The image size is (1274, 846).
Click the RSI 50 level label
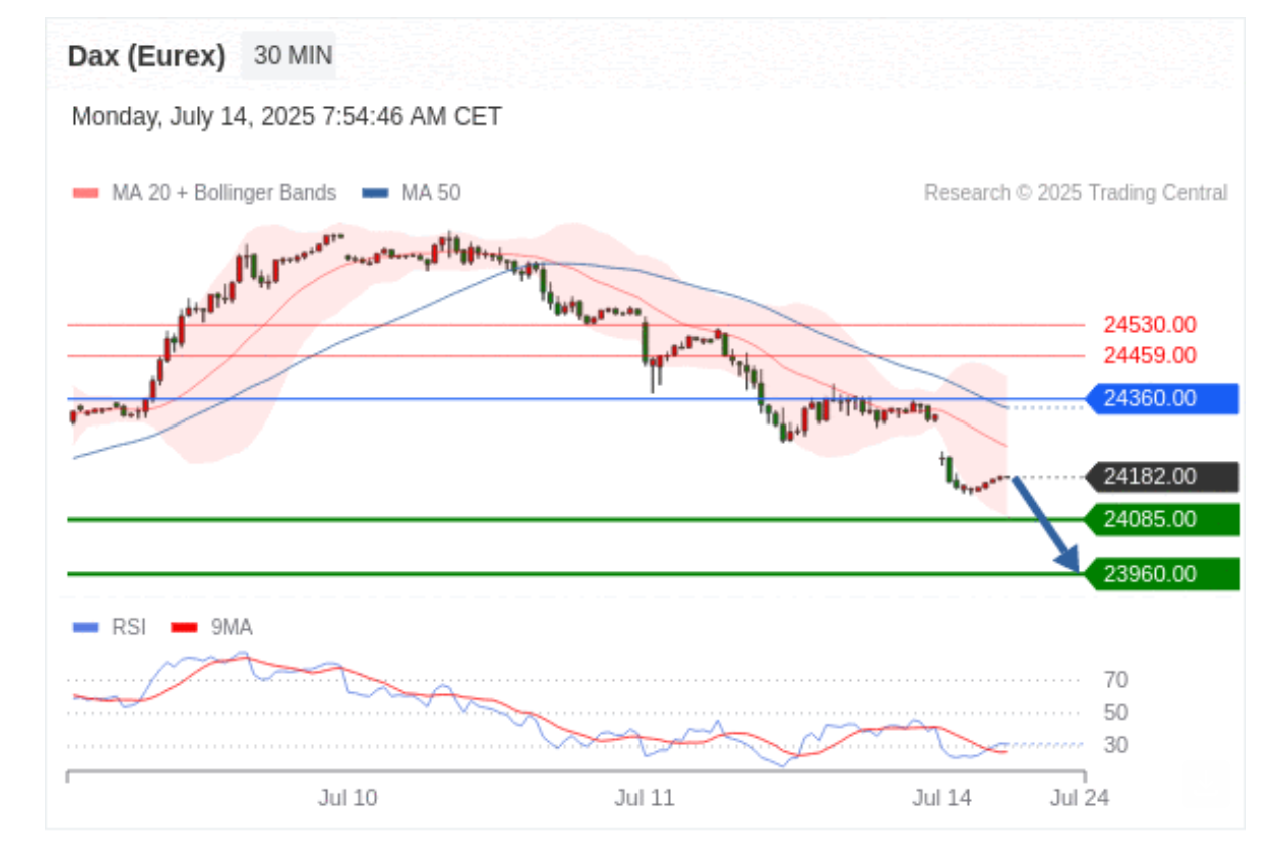pos(1116,713)
